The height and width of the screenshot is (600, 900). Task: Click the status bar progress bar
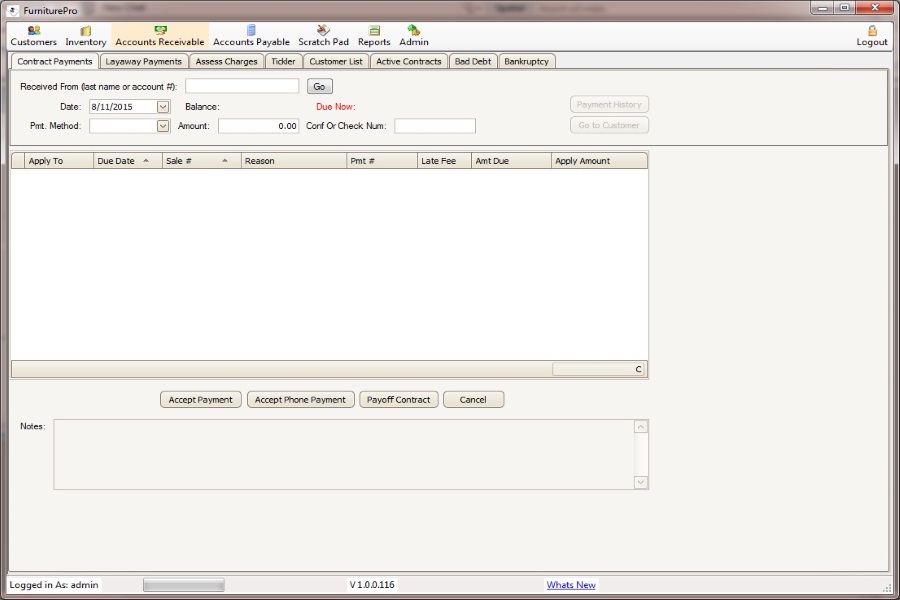coord(184,585)
